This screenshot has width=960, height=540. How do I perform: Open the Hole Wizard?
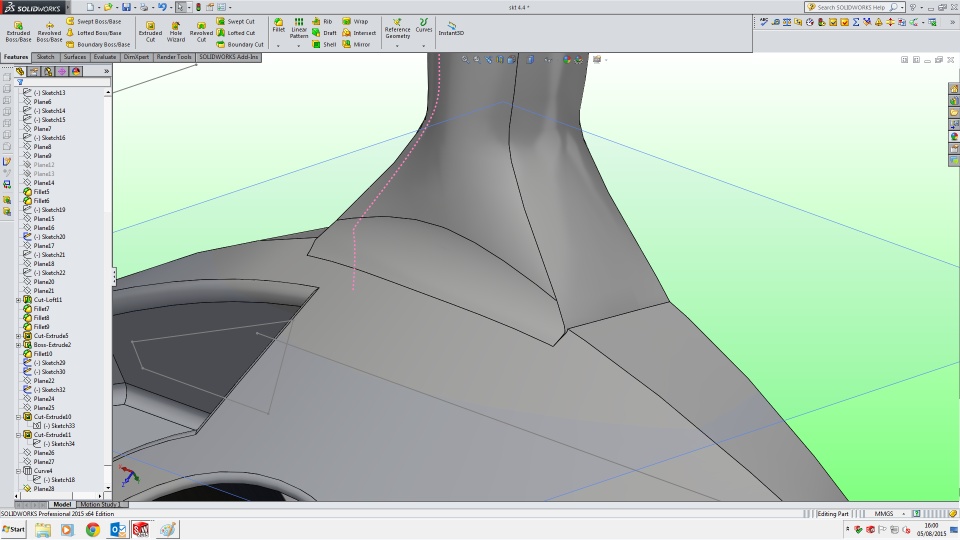pyautogui.click(x=176, y=32)
